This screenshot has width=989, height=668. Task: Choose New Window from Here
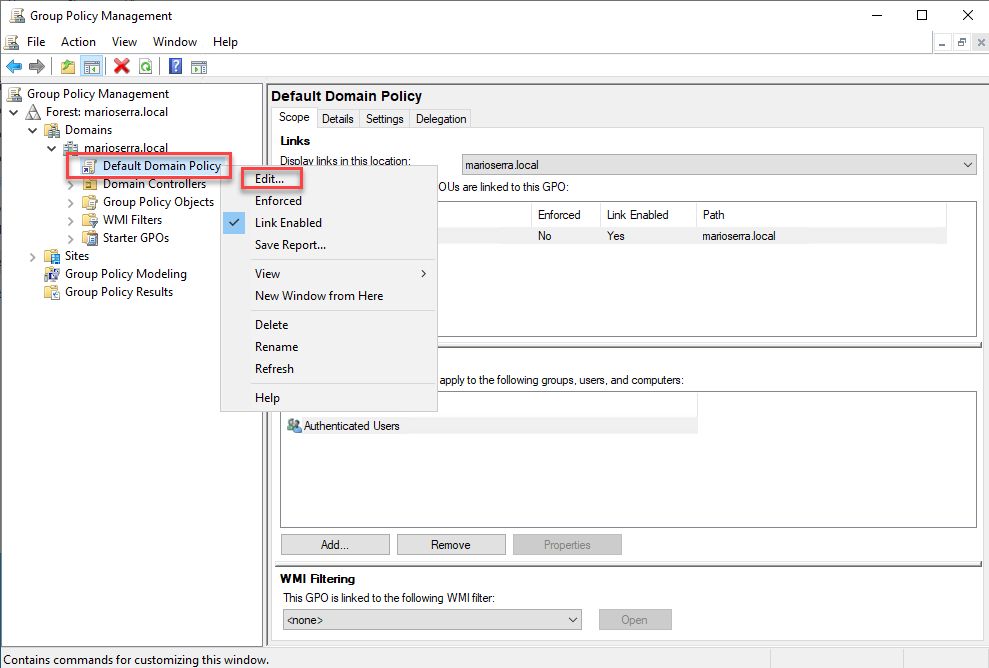click(319, 296)
